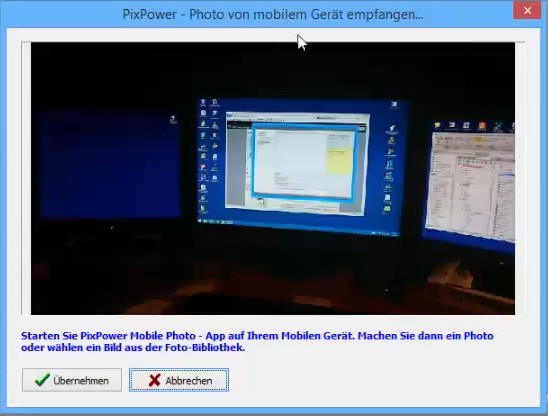This screenshot has width=548, height=416.
Task: Click the dialog title 'PixPower - Photo von mobilem Gerät empfangen...'
Action: 273,14
